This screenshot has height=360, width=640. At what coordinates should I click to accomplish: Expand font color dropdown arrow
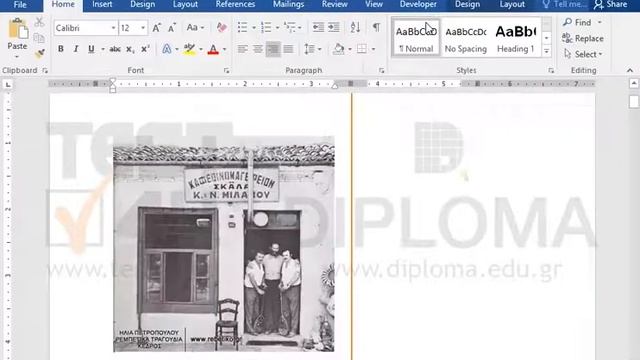click(x=224, y=49)
